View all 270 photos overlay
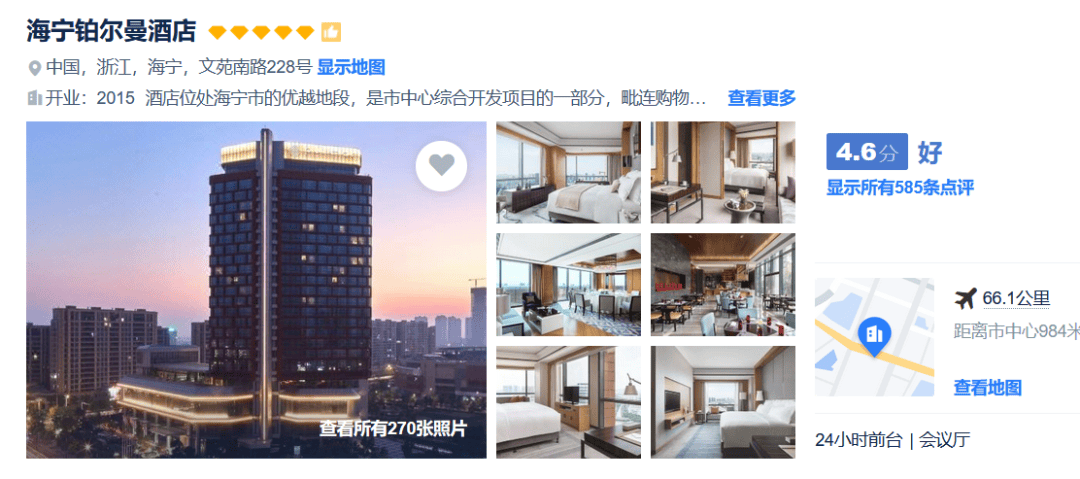 393,429
